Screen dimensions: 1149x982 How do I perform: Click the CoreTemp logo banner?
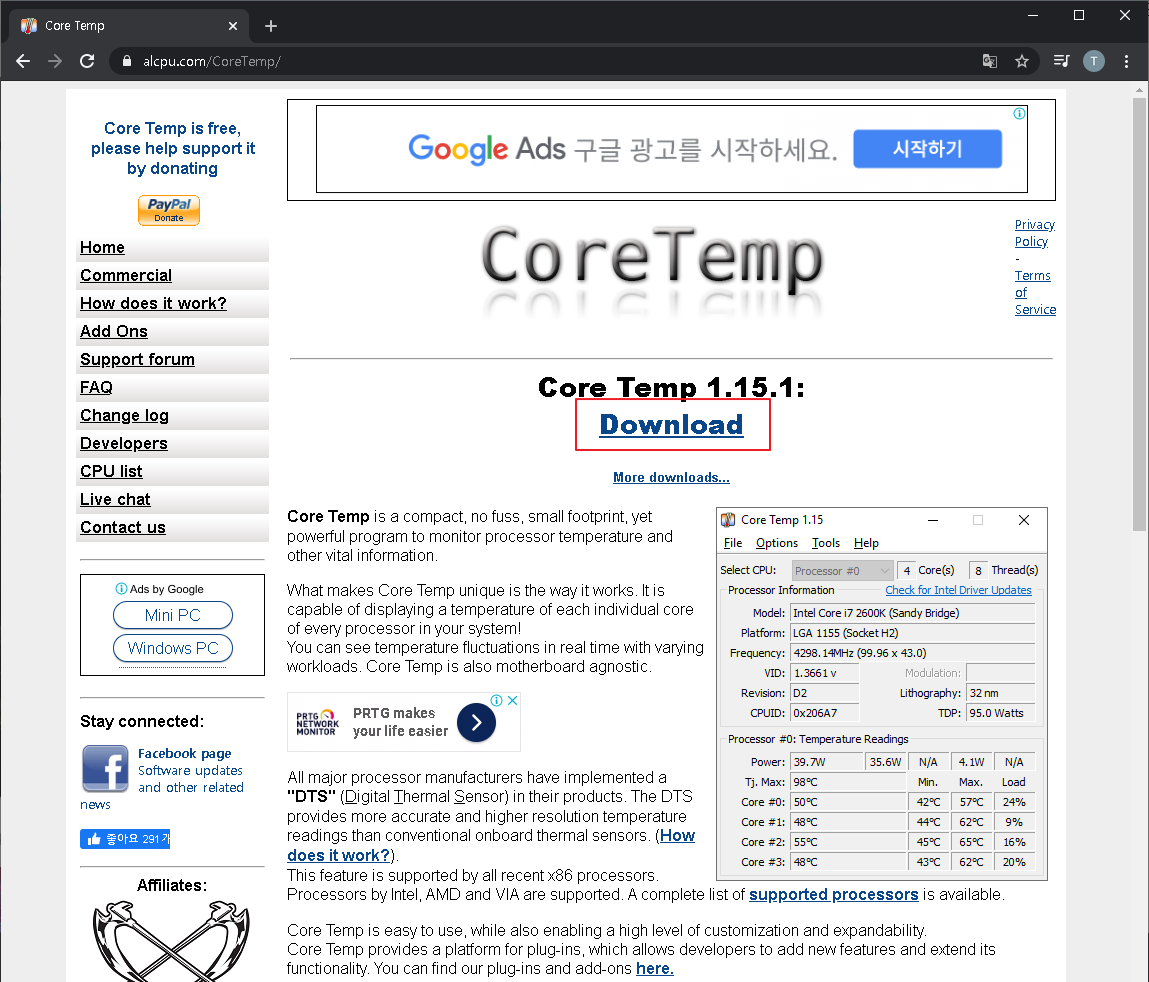[x=652, y=270]
